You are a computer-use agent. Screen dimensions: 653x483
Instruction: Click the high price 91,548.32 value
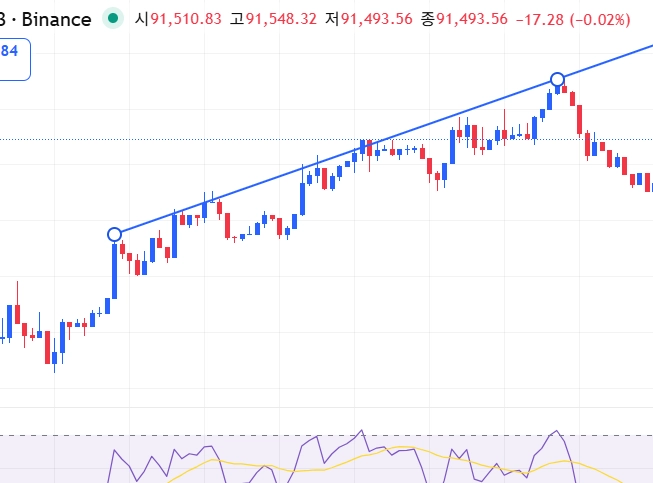[x=281, y=19]
